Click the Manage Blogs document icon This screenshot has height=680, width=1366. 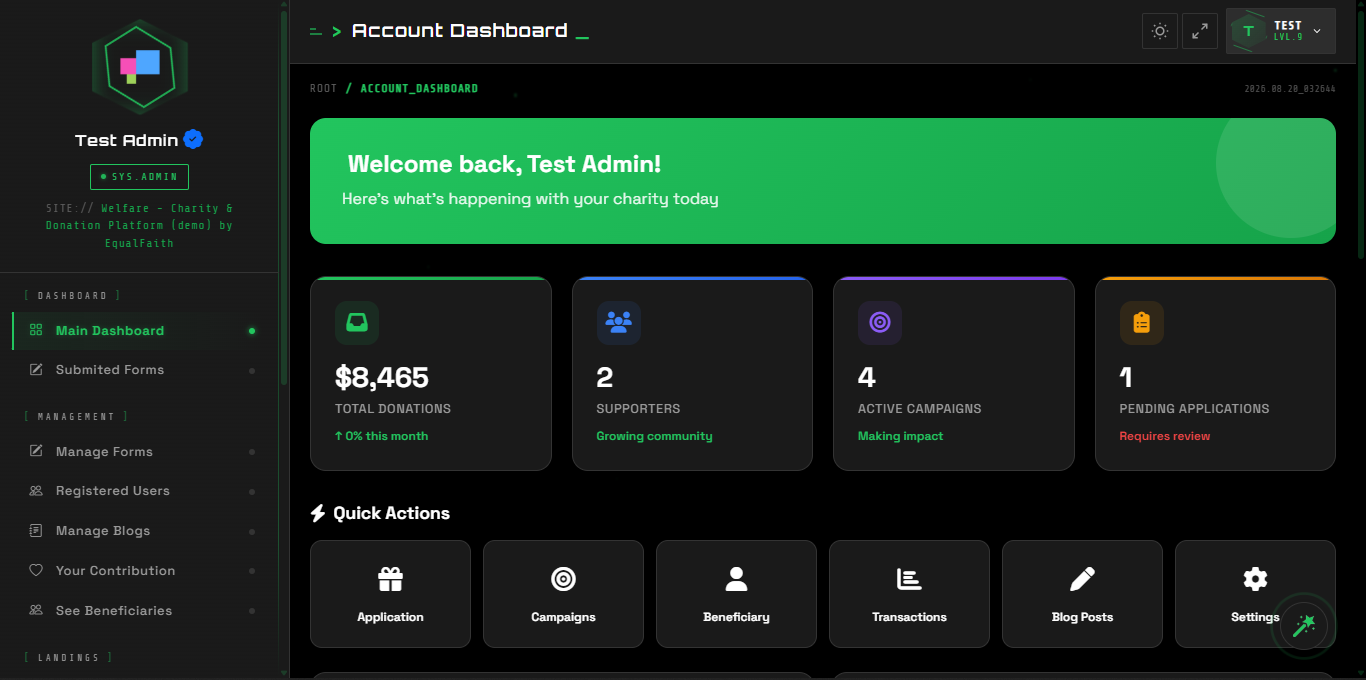(x=36, y=530)
